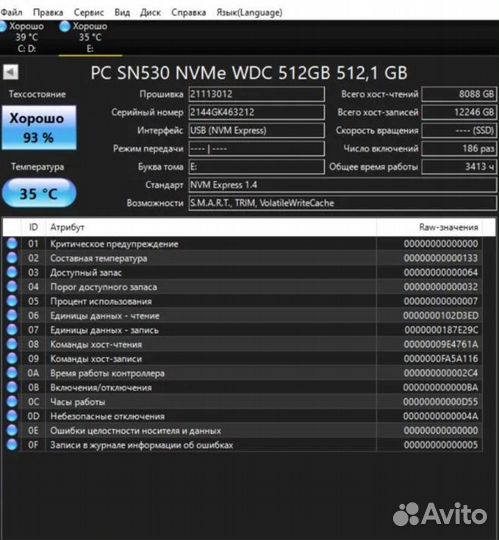Click status icon of Записи в журнале информации row

click(12, 445)
